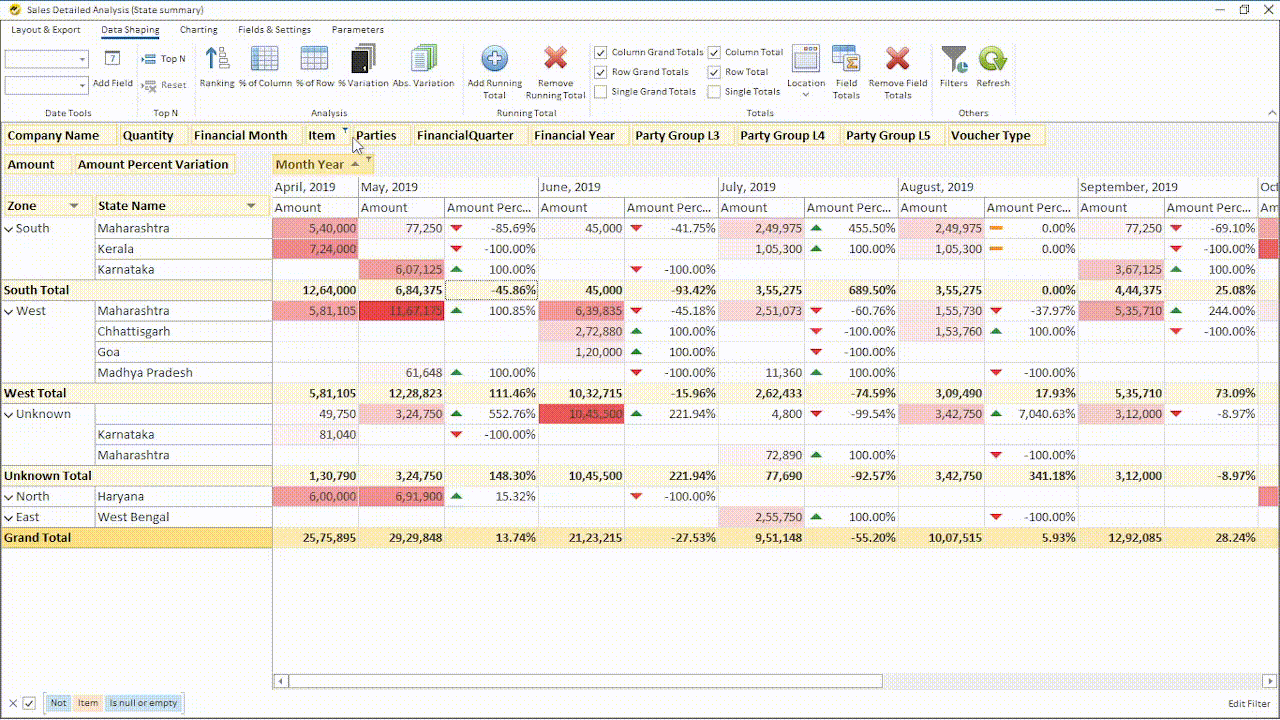Click Remove Running Total
This screenshot has height=720, width=1280.
point(555,68)
